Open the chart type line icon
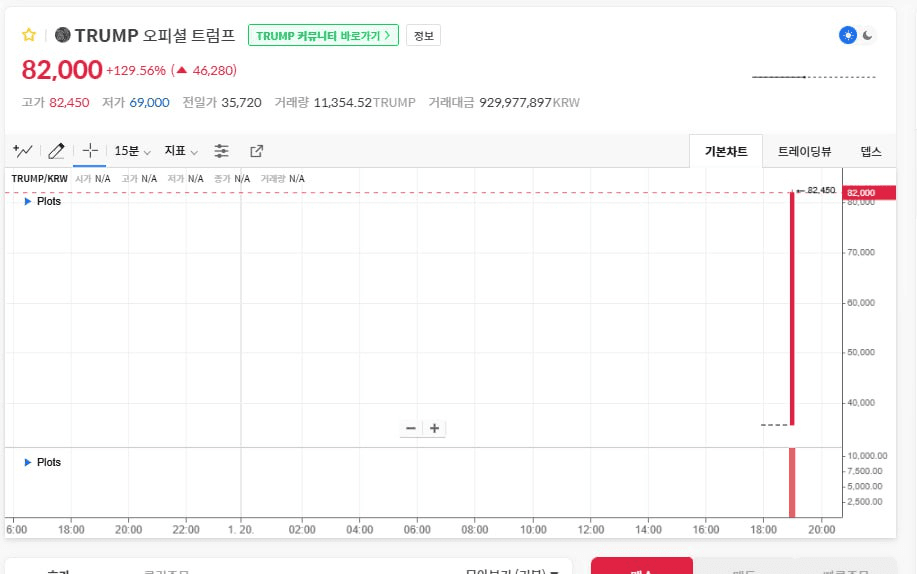The width and height of the screenshot is (917, 574). click(23, 151)
